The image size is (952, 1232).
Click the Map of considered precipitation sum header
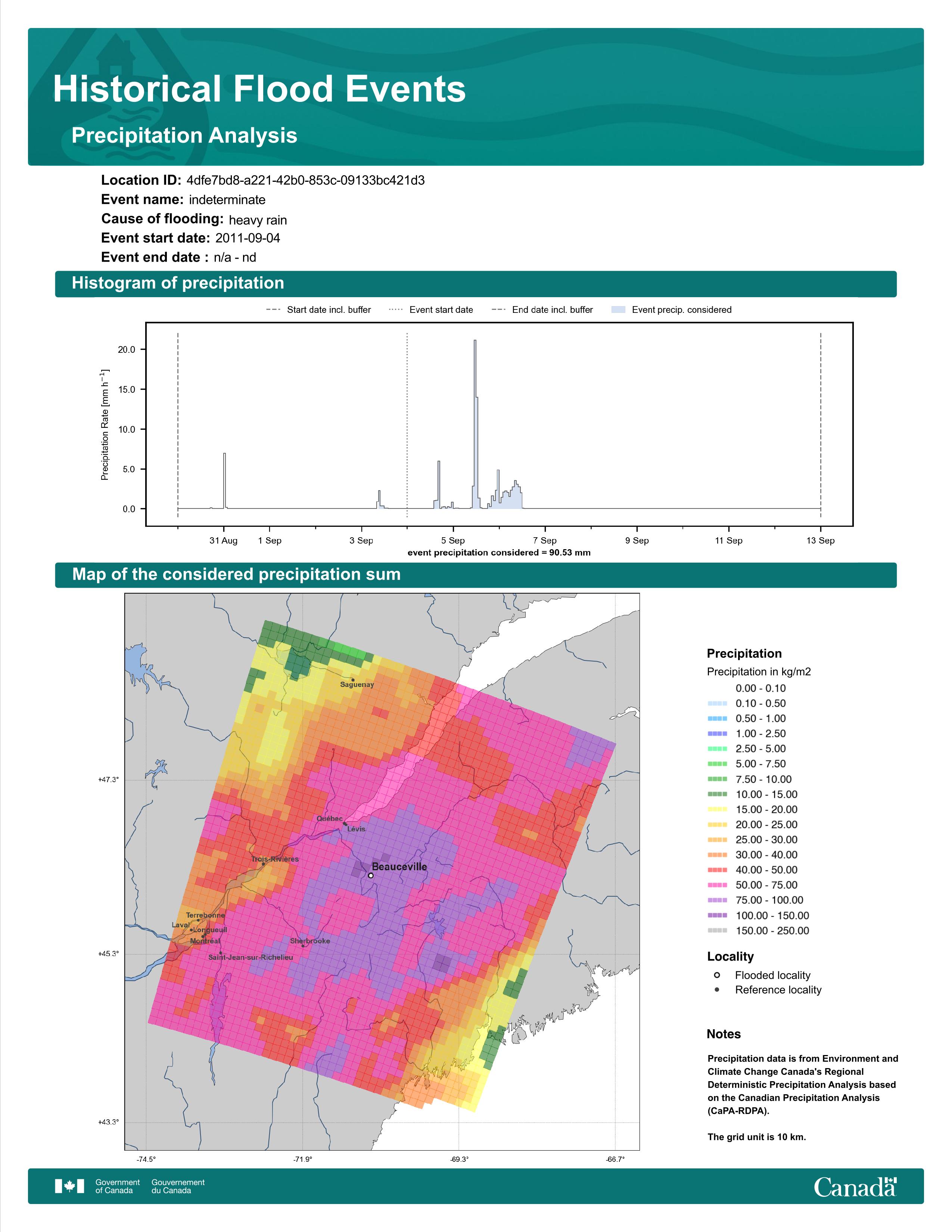tap(475, 575)
